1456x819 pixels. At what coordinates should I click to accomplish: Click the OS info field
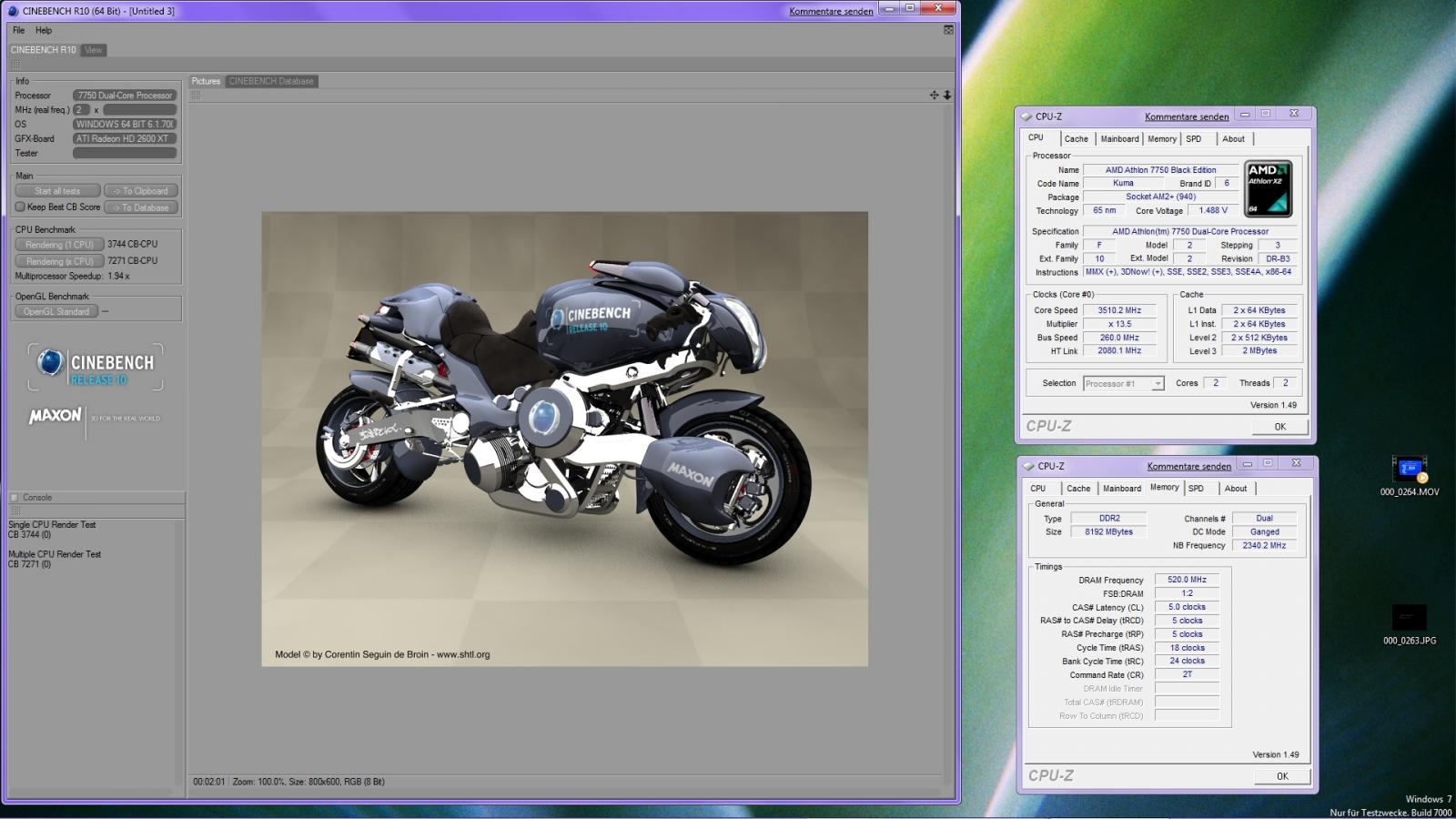[x=125, y=125]
